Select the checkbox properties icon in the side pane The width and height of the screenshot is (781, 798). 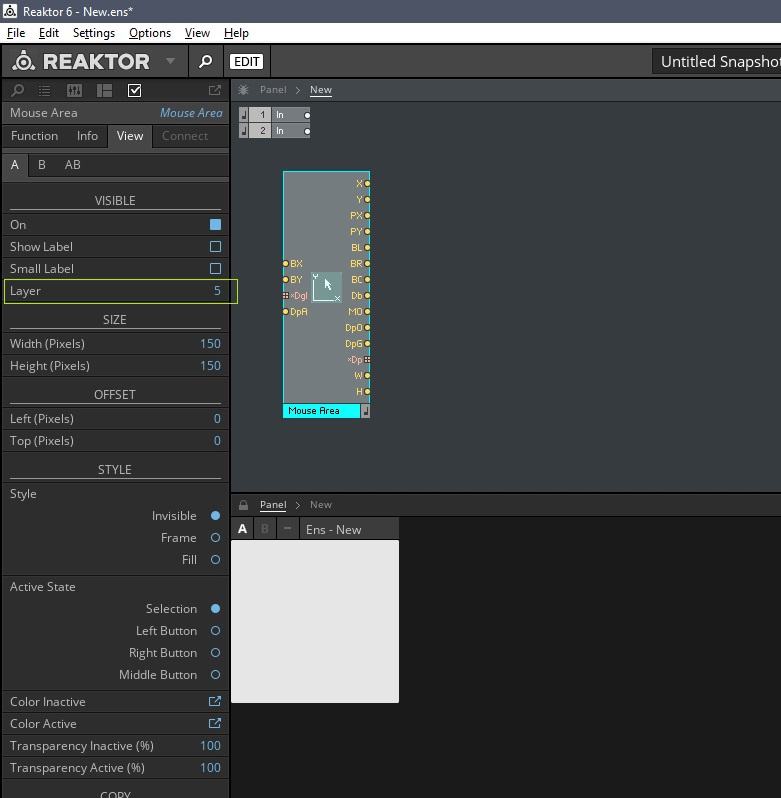(x=134, y=91)
